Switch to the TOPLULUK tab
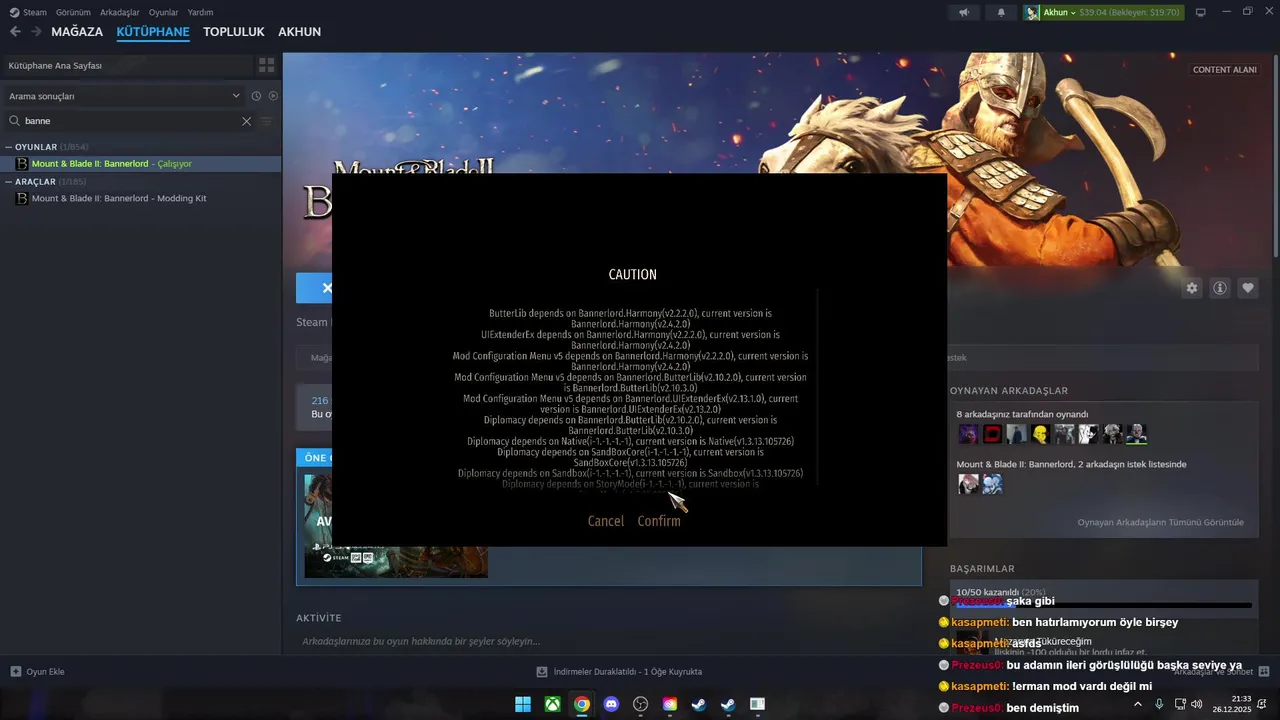Screen dimensions: 1280x720 pyautogui.click(x=234, y=32)
